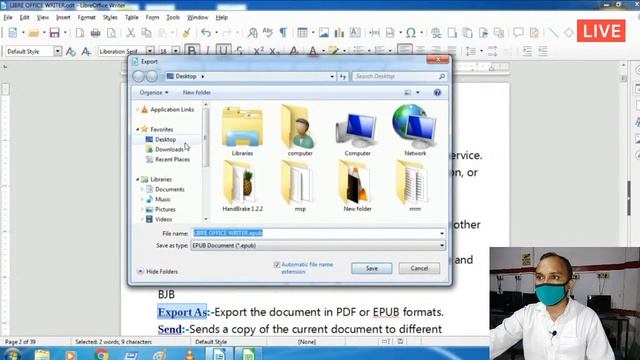
Task: Open Find and Replace icon
Action: [x=253, y=33]
